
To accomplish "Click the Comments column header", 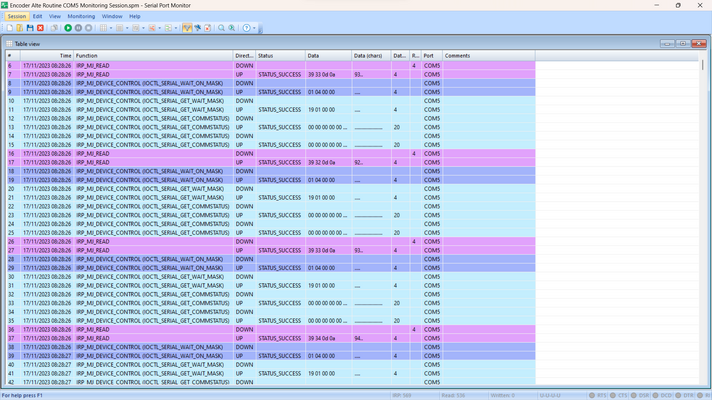I will coord(489,56).
